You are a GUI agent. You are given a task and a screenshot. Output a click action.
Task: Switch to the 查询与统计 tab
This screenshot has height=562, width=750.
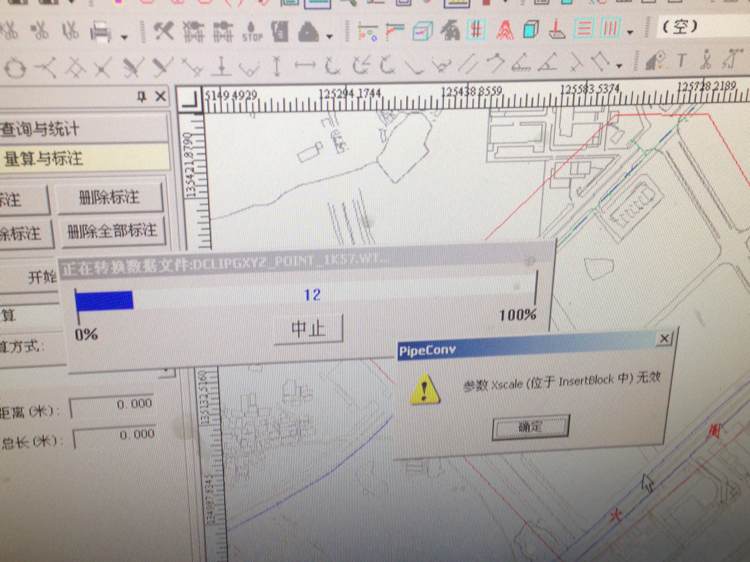tap(85, 129)
